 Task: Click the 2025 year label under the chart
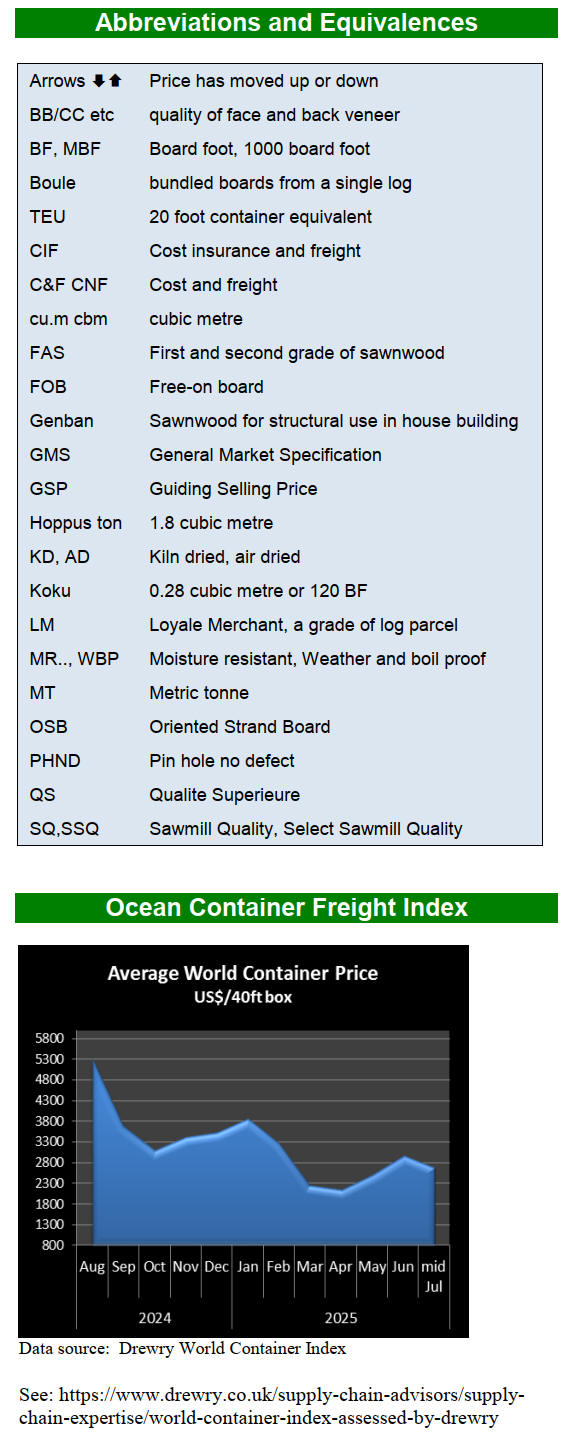pyautogui.click(x=340, y=1317)
